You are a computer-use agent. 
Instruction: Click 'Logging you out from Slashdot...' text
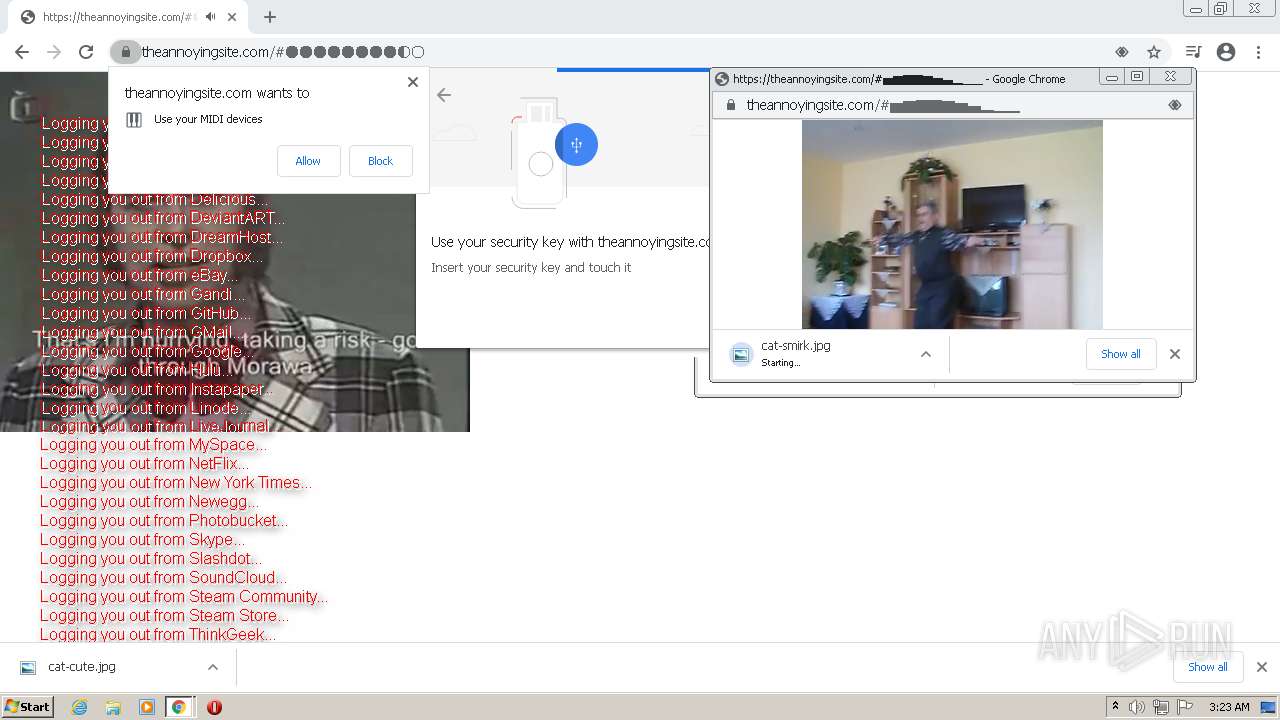tap(151, 559)
